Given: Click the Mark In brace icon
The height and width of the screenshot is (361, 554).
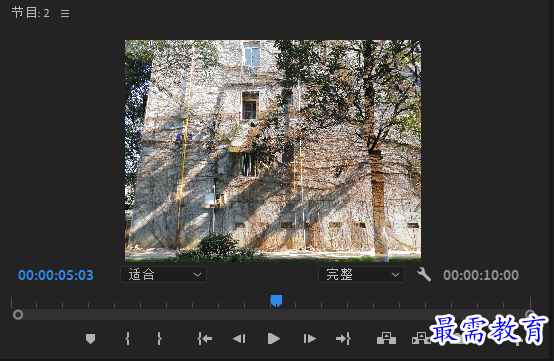Looking at the screenshot, I should (x=127, y=338).
